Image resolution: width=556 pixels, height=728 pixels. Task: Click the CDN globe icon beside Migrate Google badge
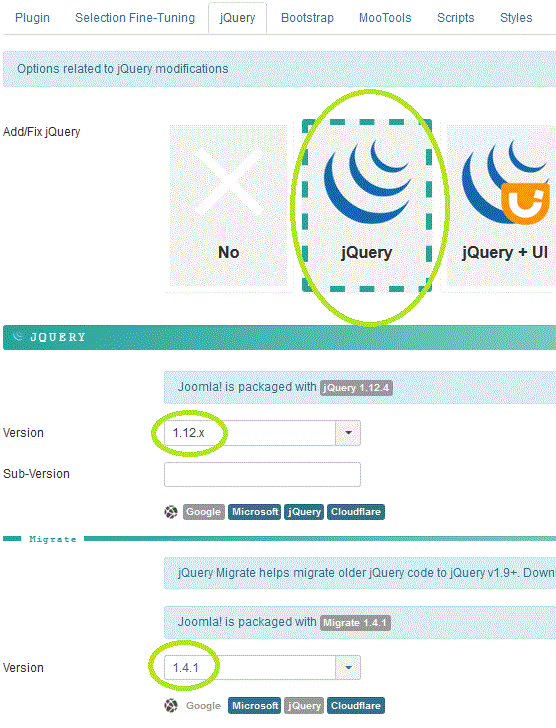click(171, 706)
